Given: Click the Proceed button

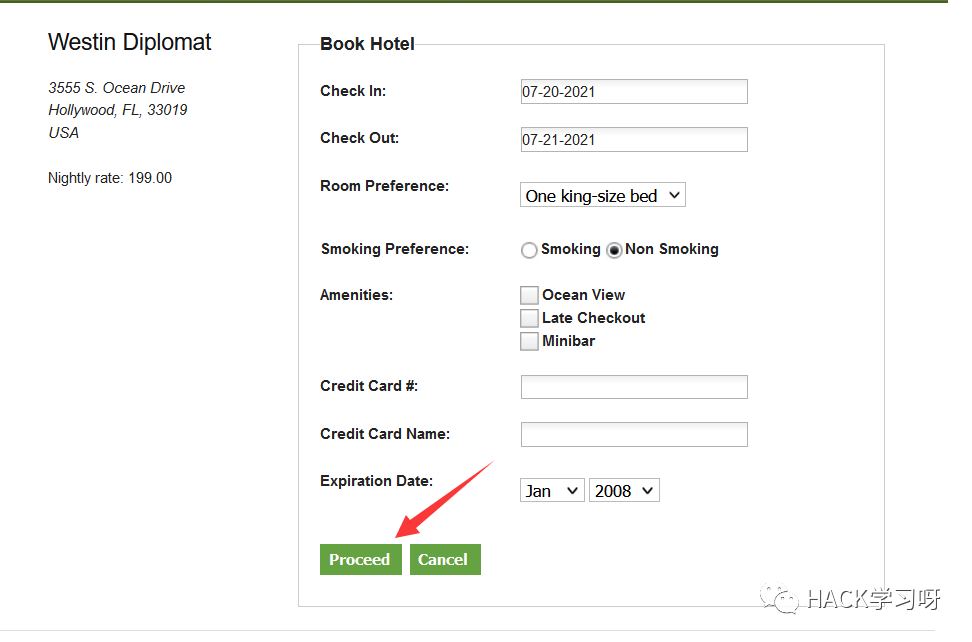Looking at the screenshot, I should [x=361, y=560].
